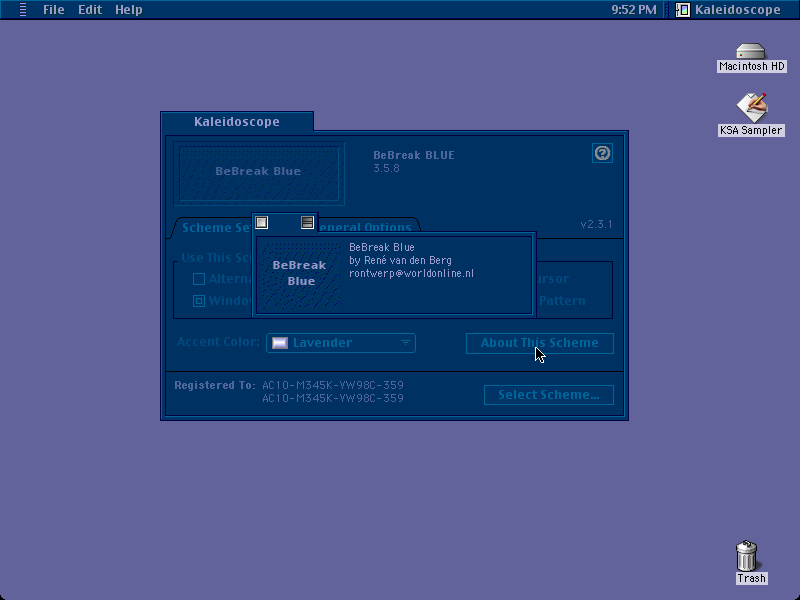Select the KSA Sampler desktop icon

pyautogui.click(x=751, y=115)
